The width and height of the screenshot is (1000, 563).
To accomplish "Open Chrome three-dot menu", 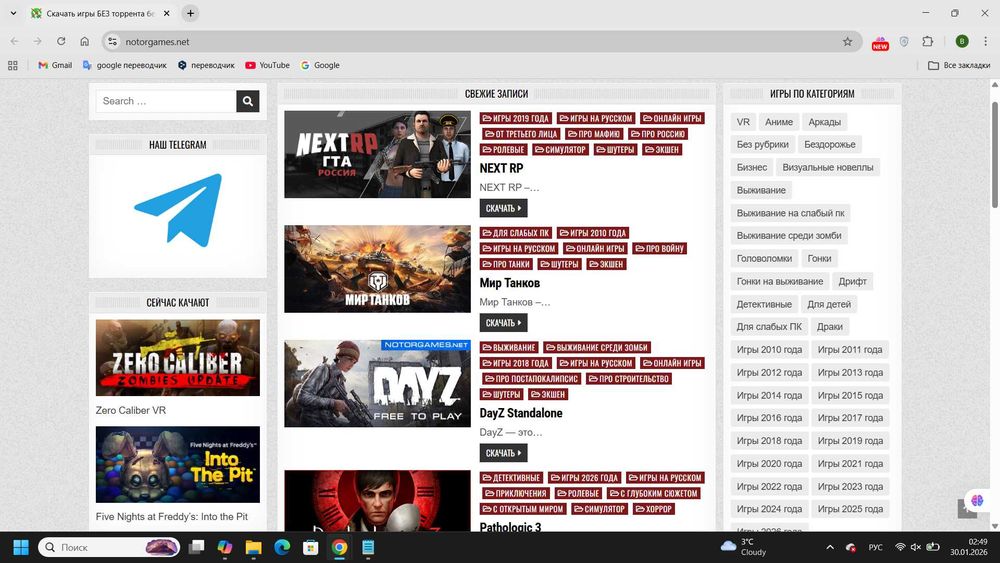I will [x=985, y=41].
